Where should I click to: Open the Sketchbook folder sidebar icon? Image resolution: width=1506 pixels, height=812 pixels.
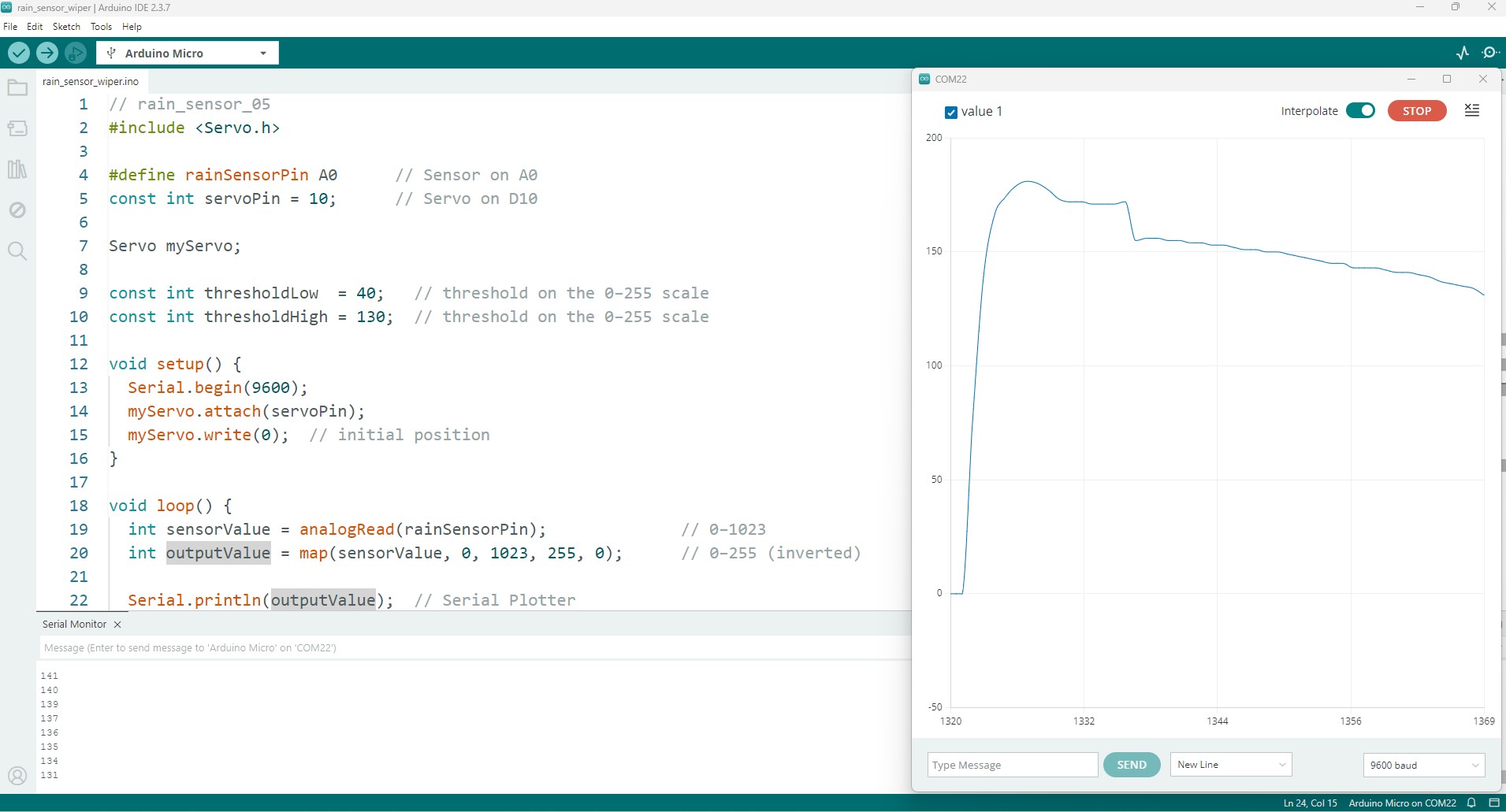coord(17,87)
